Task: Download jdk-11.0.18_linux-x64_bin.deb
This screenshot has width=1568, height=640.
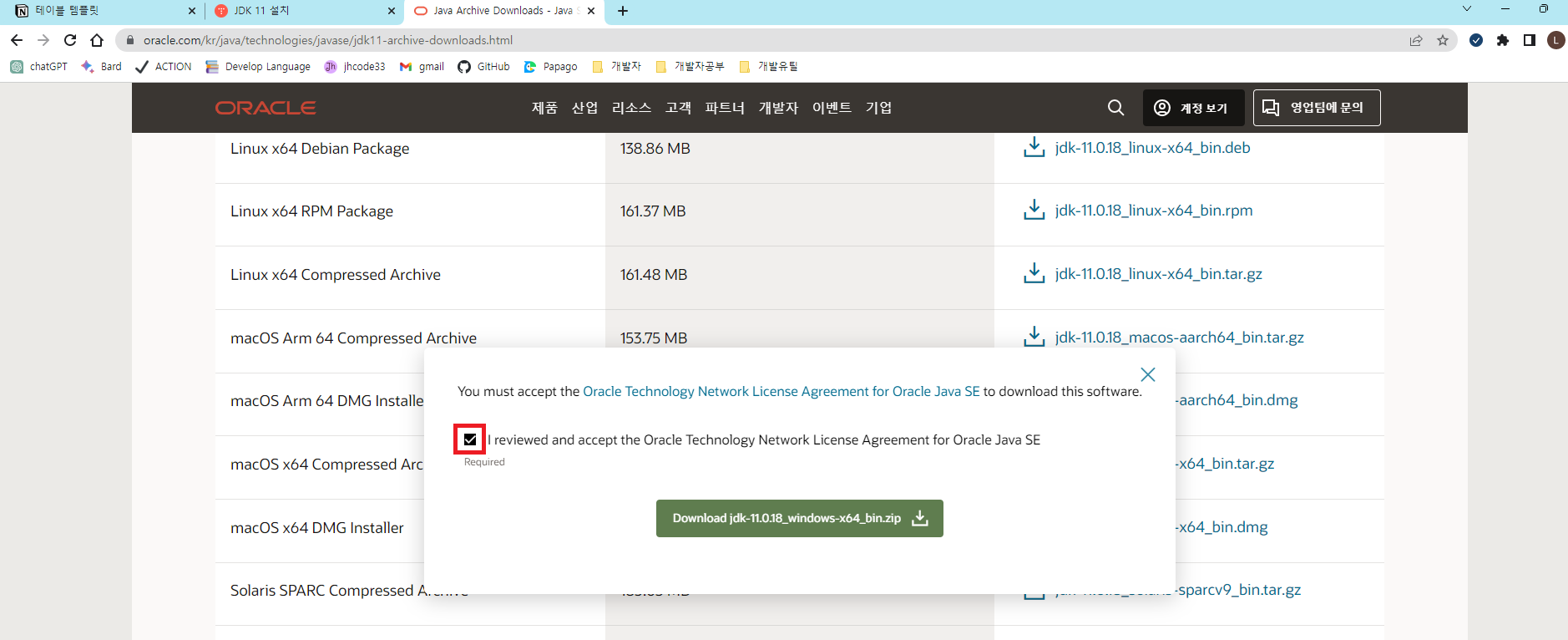Action: tap(1152, 148)
